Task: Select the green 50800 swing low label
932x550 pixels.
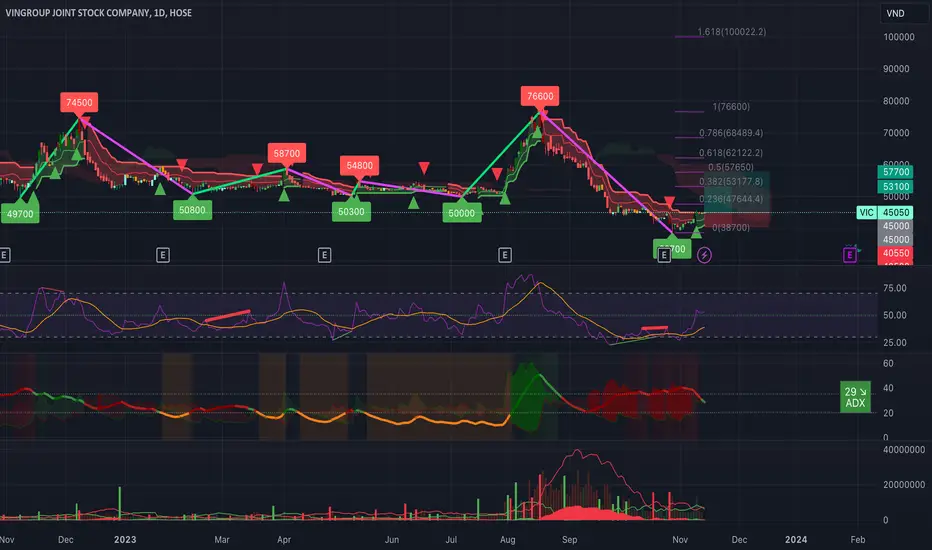Action: [192, 210]
